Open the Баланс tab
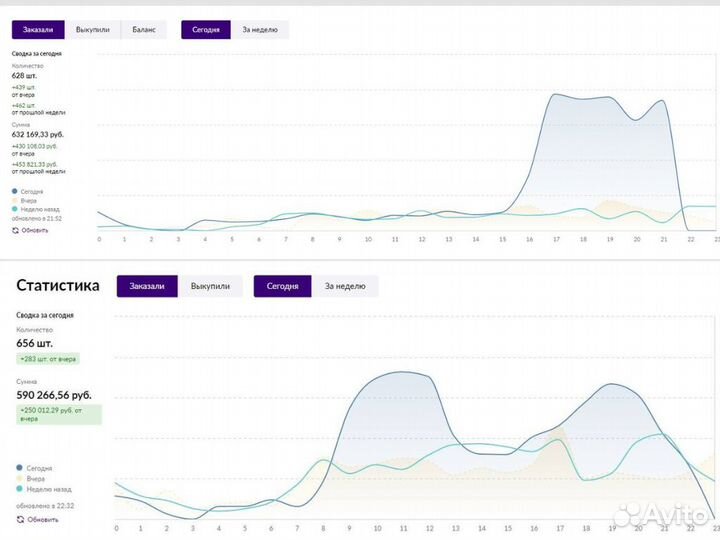The height and width of the screenshot is (540, 720). (144, 30)
